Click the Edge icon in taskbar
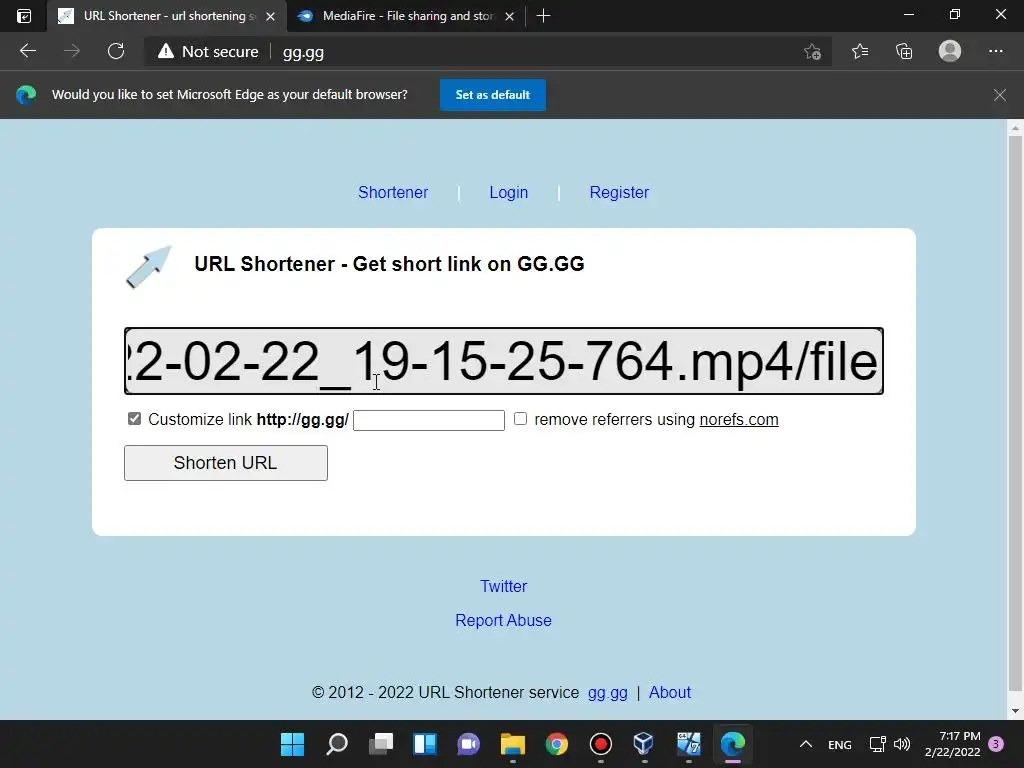Screen dimensions: 1024x768 pos(733,744)
